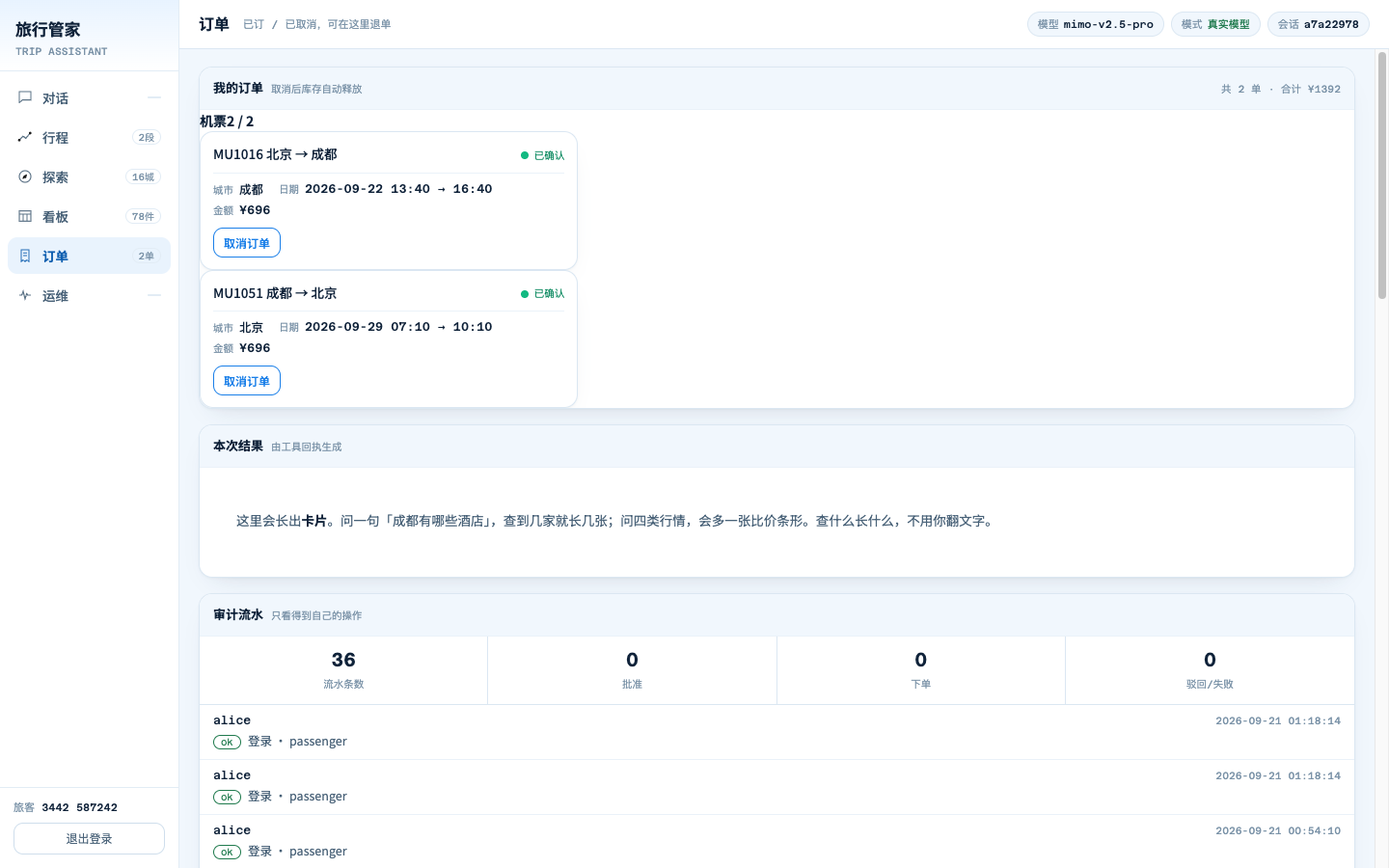Click the 批准 count stat
The image size is (1389, 868).
632,670
